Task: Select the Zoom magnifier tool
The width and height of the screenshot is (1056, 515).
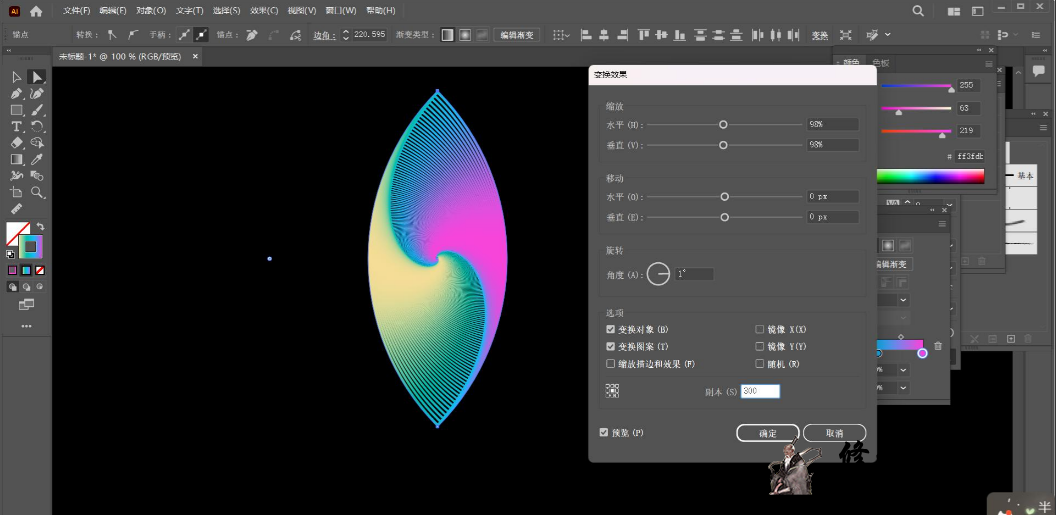Action: pyautogui.click(x=37, y=192)
